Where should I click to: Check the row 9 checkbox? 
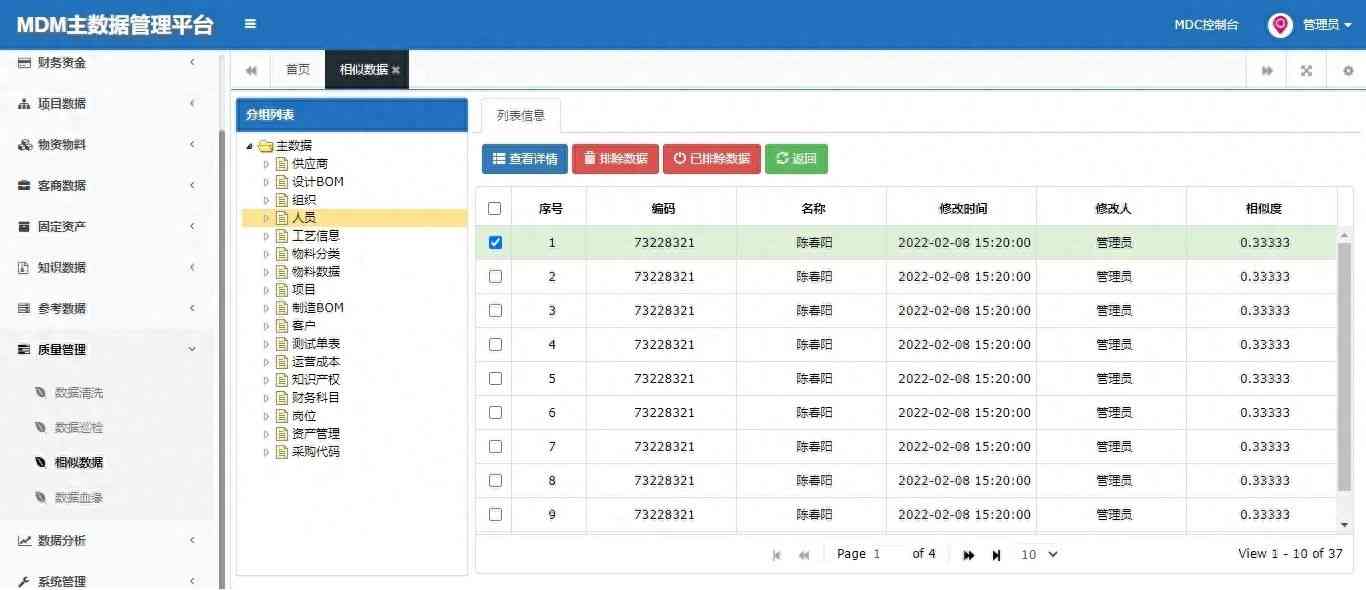click(x=495, y=514)
